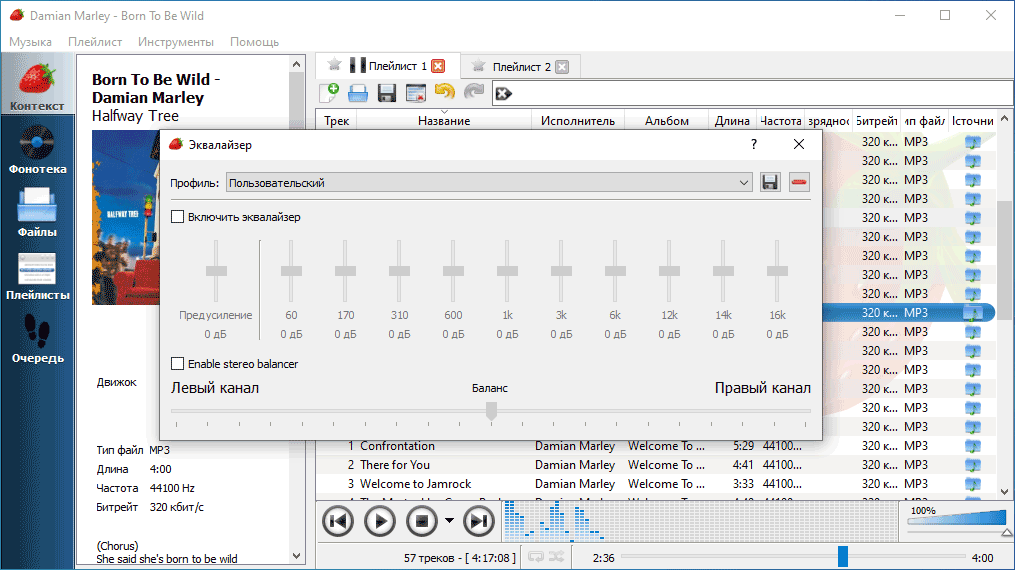Viewport: 1015px width, 570px height.
Task: Switch to the Плейлист 2 tab
Action: click(521, 67)
